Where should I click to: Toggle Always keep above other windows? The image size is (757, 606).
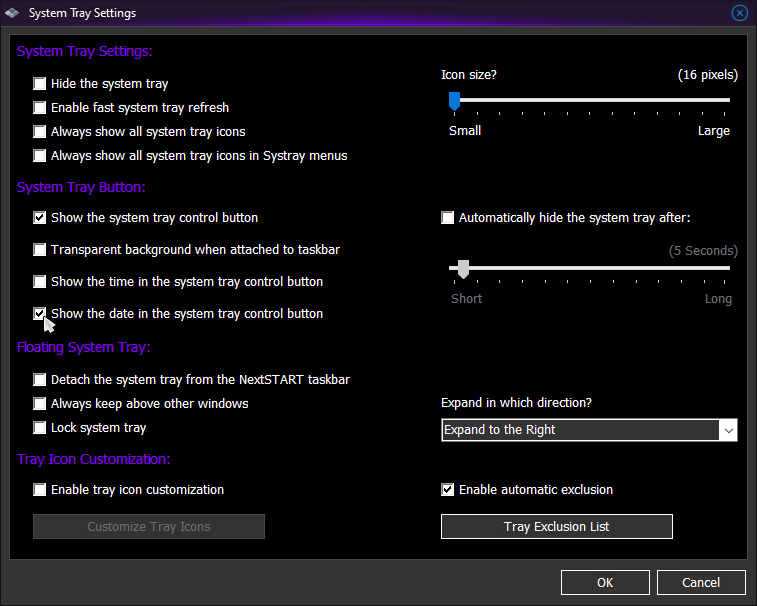40,404
